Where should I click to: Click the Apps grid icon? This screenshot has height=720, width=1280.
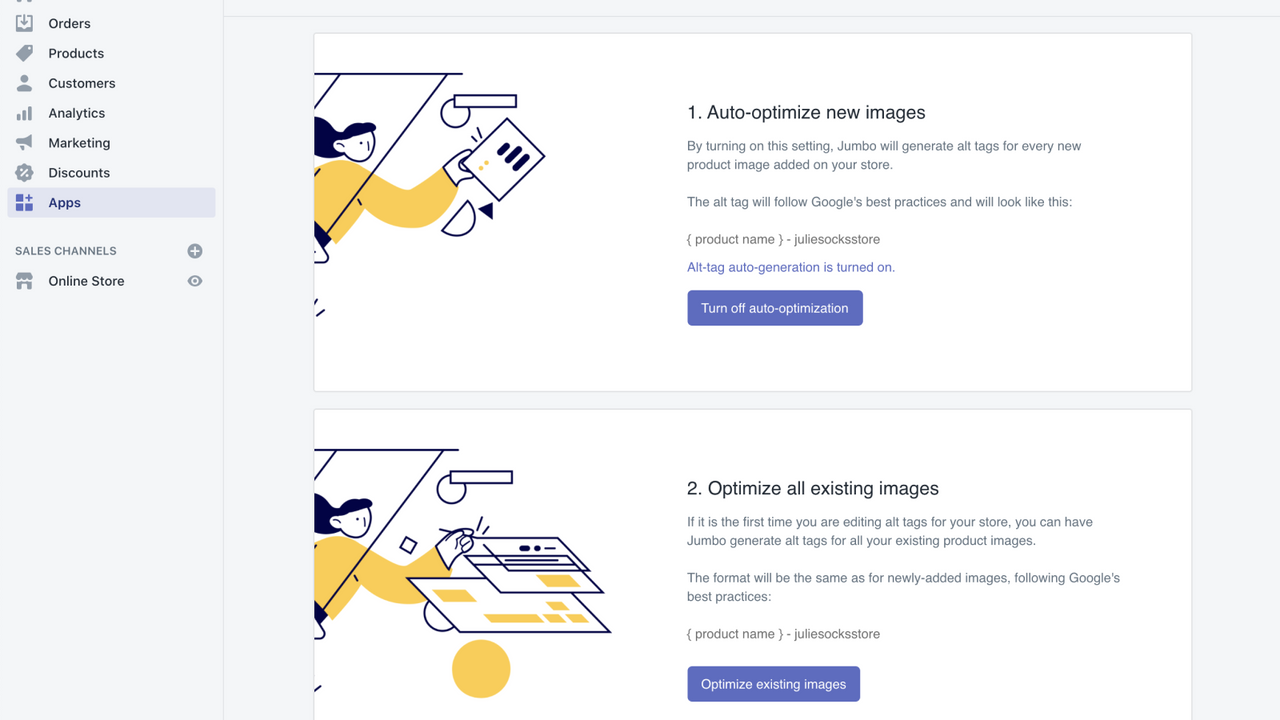click(24, 203)
